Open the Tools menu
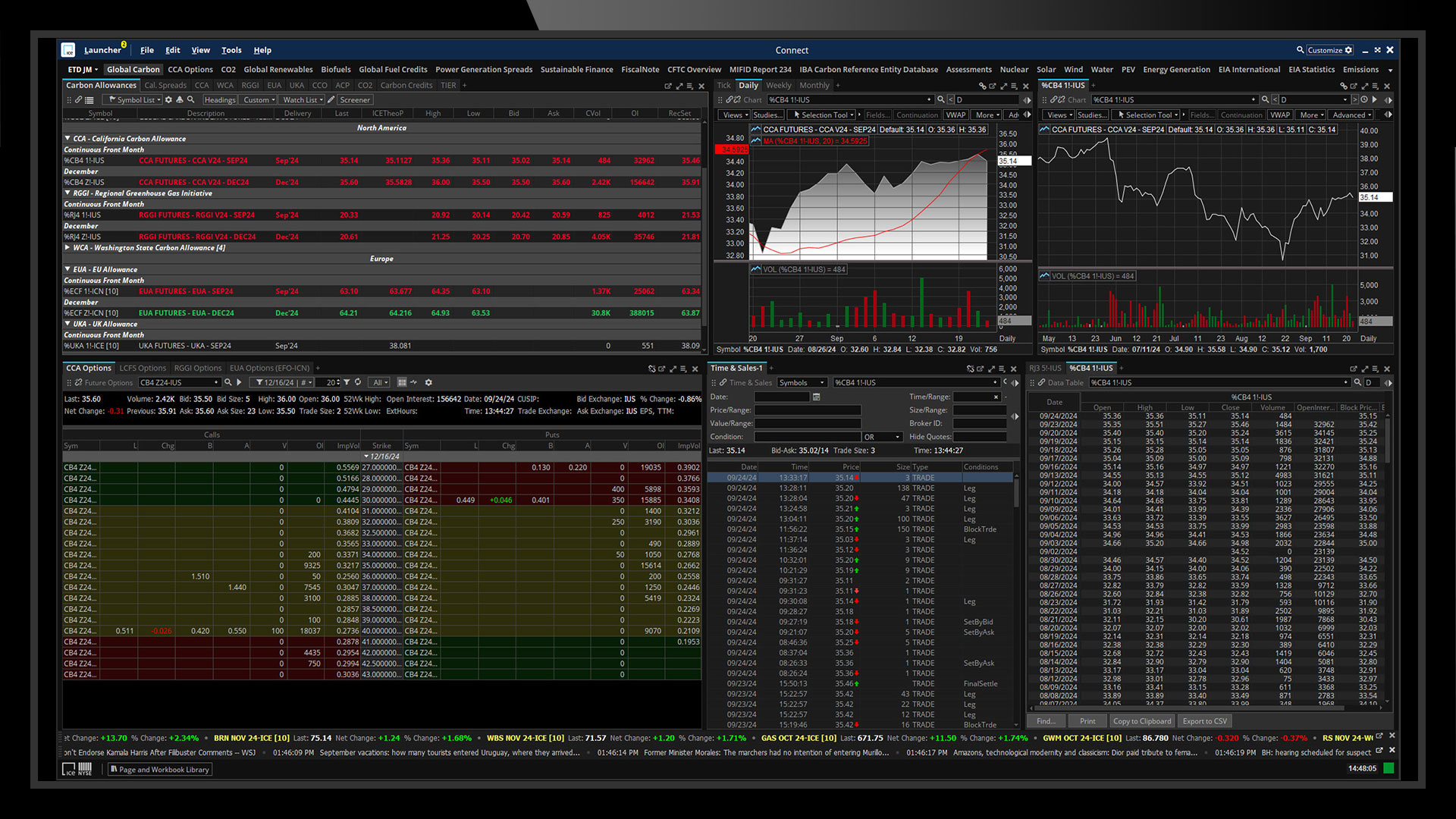Viewport: 1456px width, 819px height. (231, 50)
